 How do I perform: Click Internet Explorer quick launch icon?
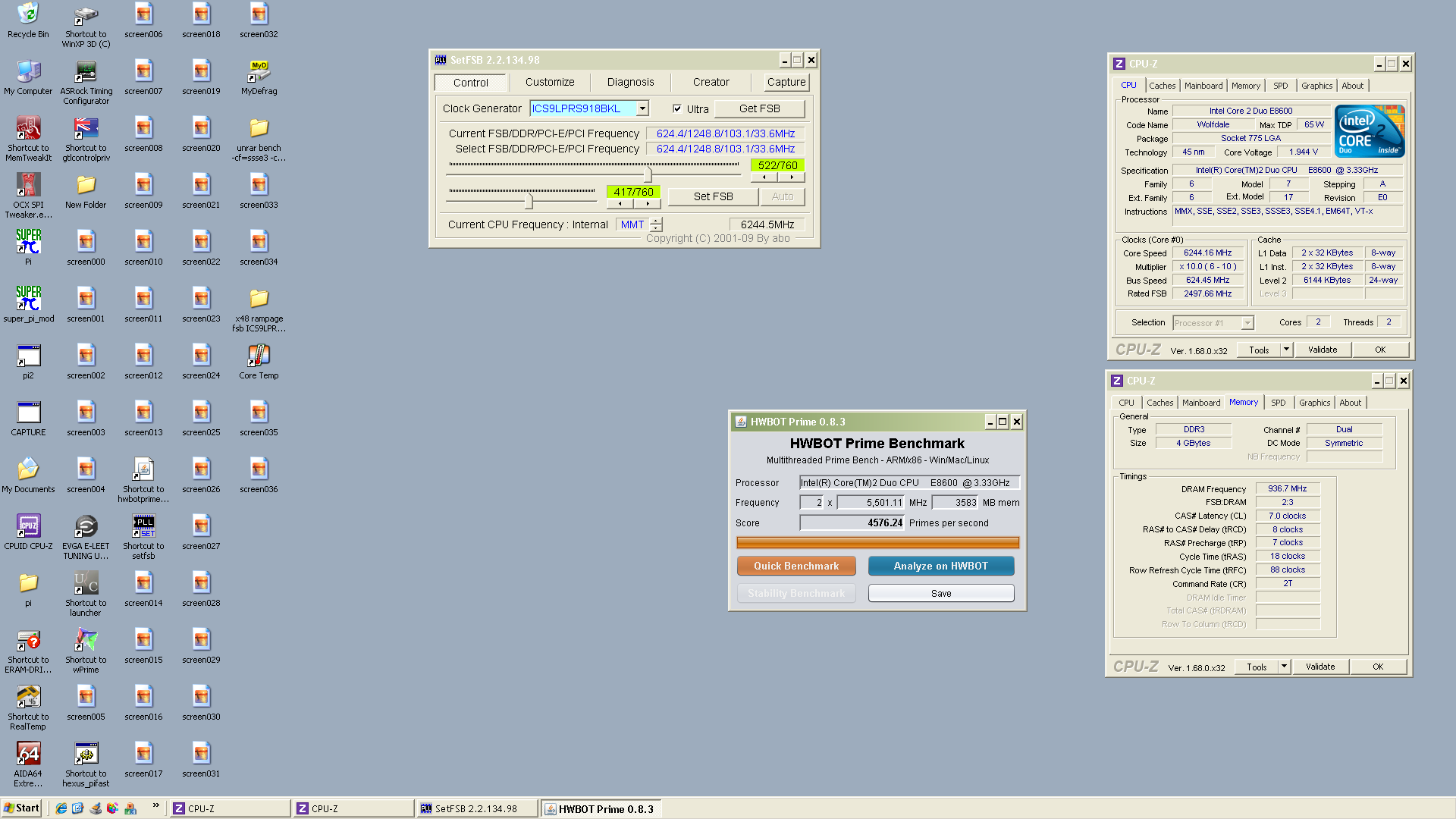(61, 808)
